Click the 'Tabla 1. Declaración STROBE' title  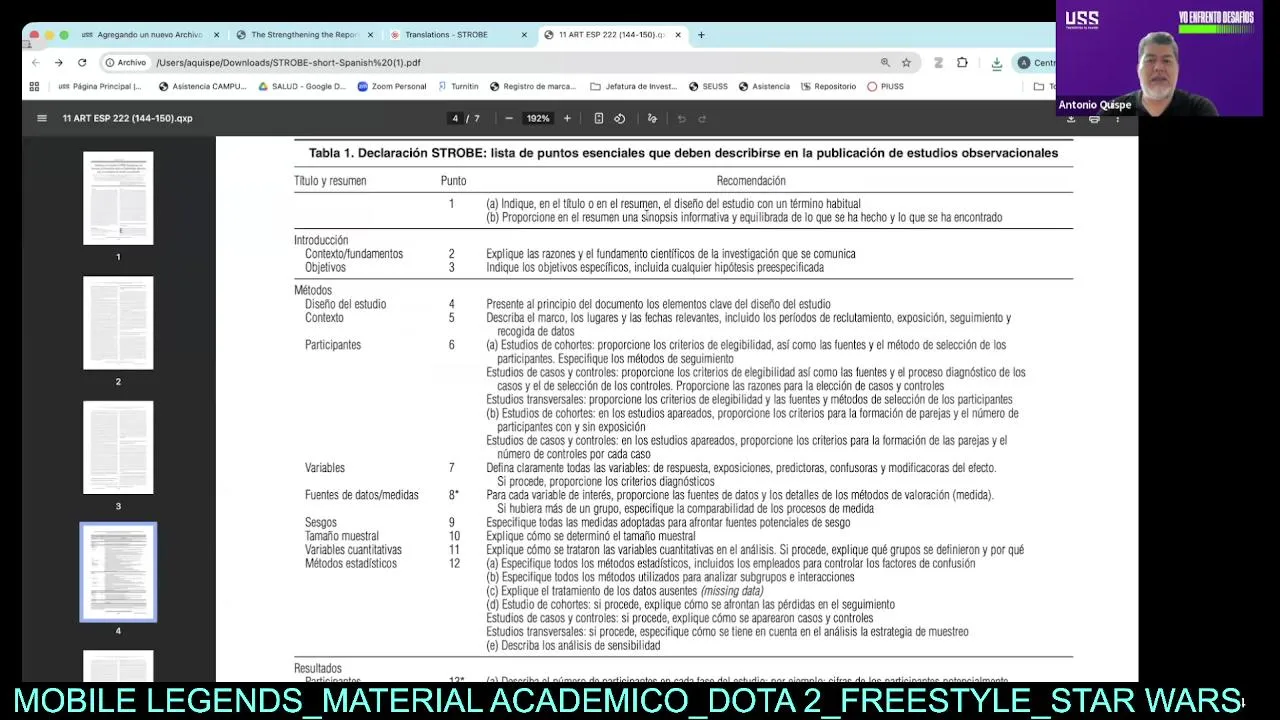(x=683, y=153)
